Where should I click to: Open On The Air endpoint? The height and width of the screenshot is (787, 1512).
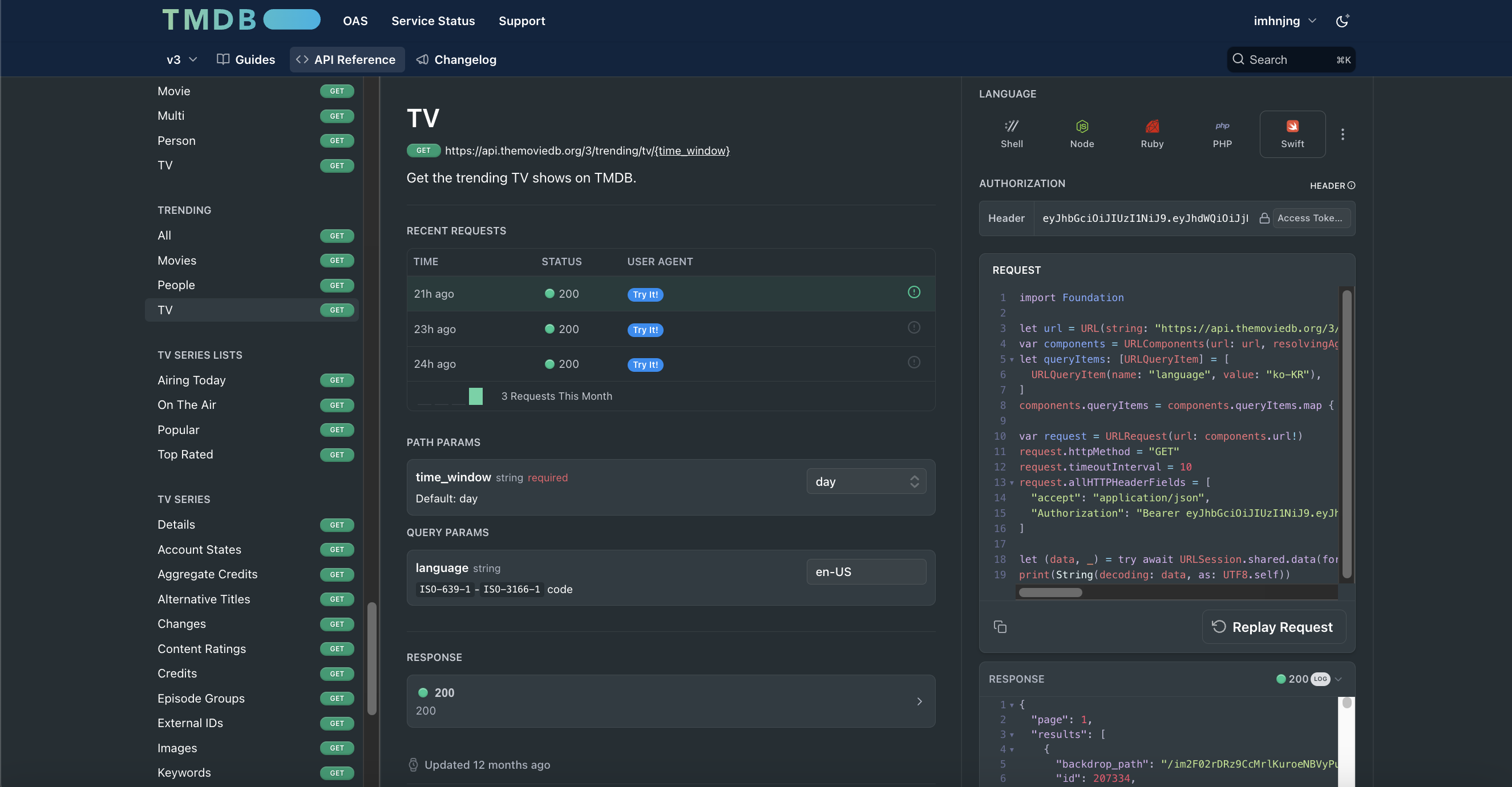[251, 405]
